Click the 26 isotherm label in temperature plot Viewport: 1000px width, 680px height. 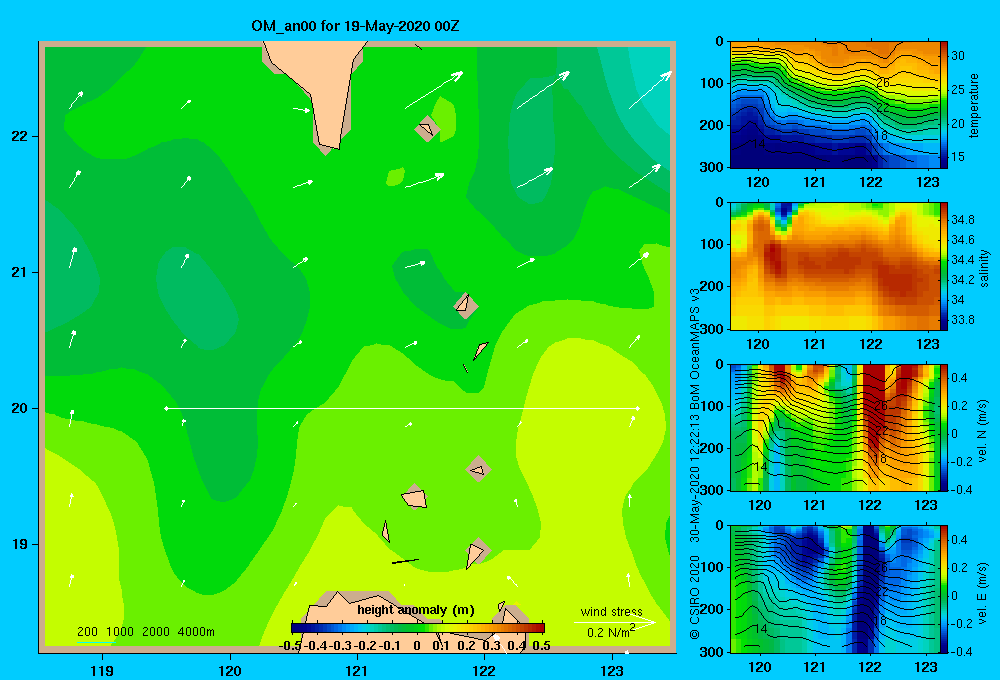click(883, 83)
